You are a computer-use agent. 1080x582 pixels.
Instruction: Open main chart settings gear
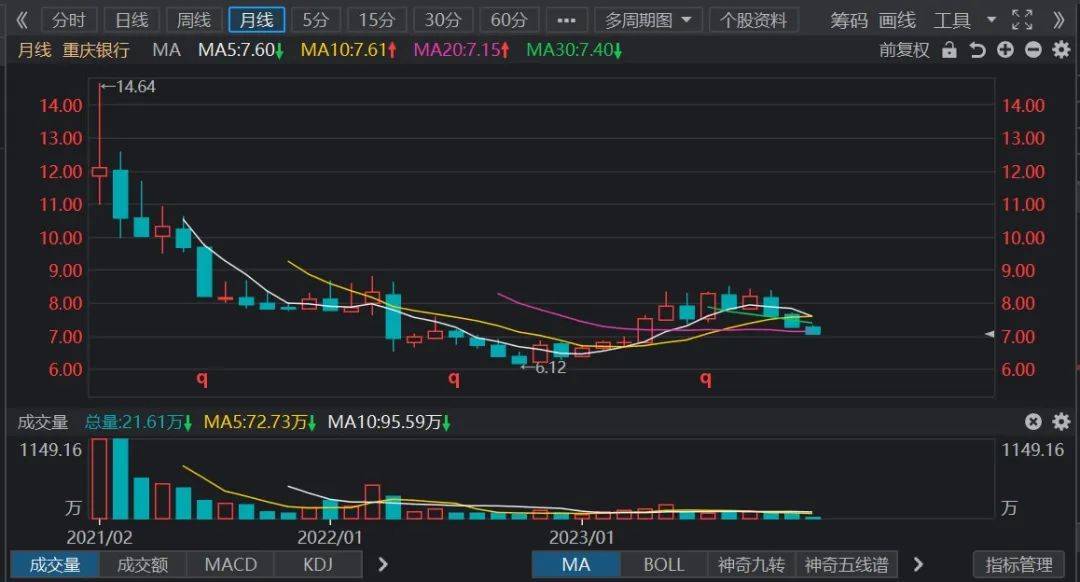[x=1061, y=50]
